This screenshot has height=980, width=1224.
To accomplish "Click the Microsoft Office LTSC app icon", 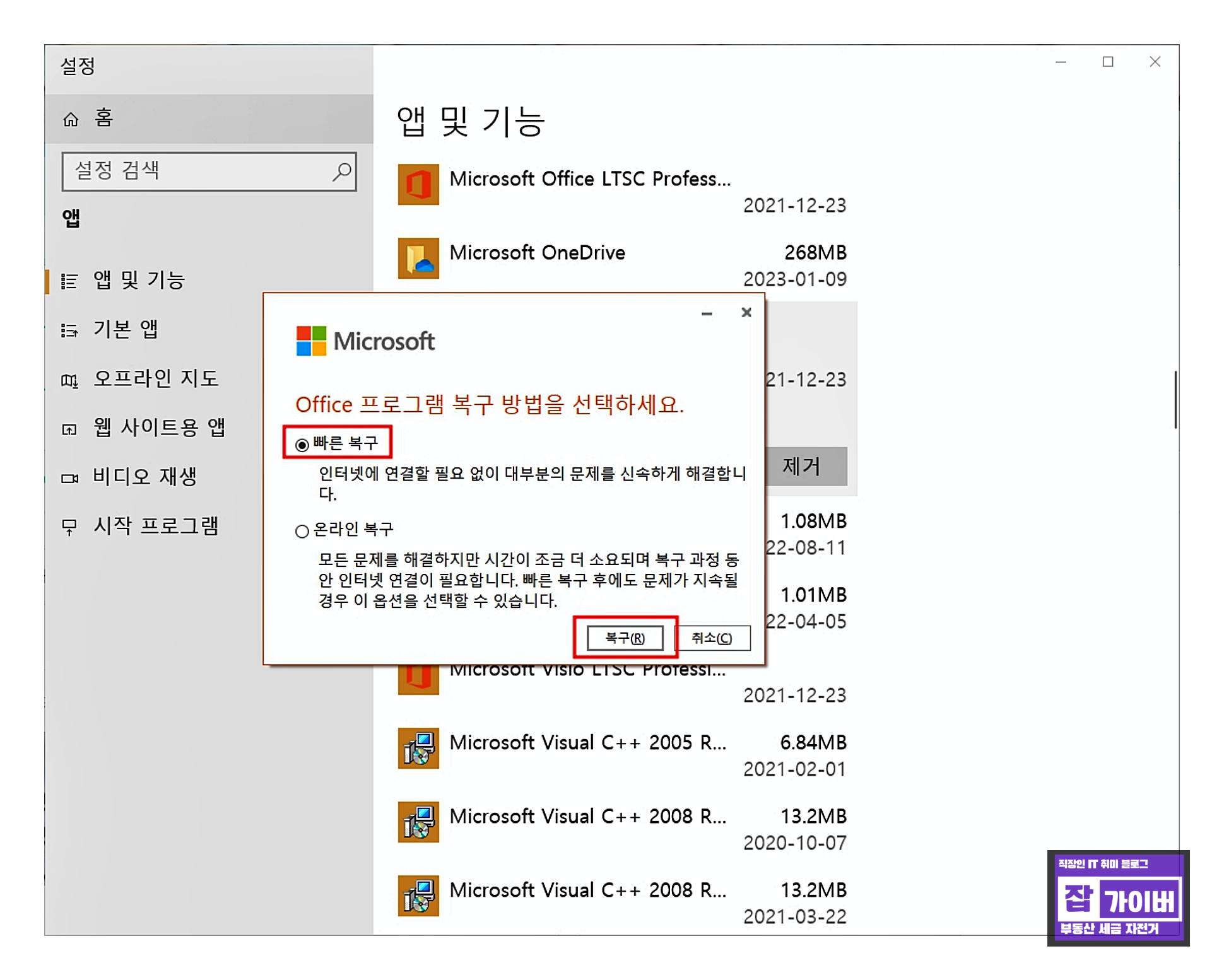I will (x=418, y=185).
